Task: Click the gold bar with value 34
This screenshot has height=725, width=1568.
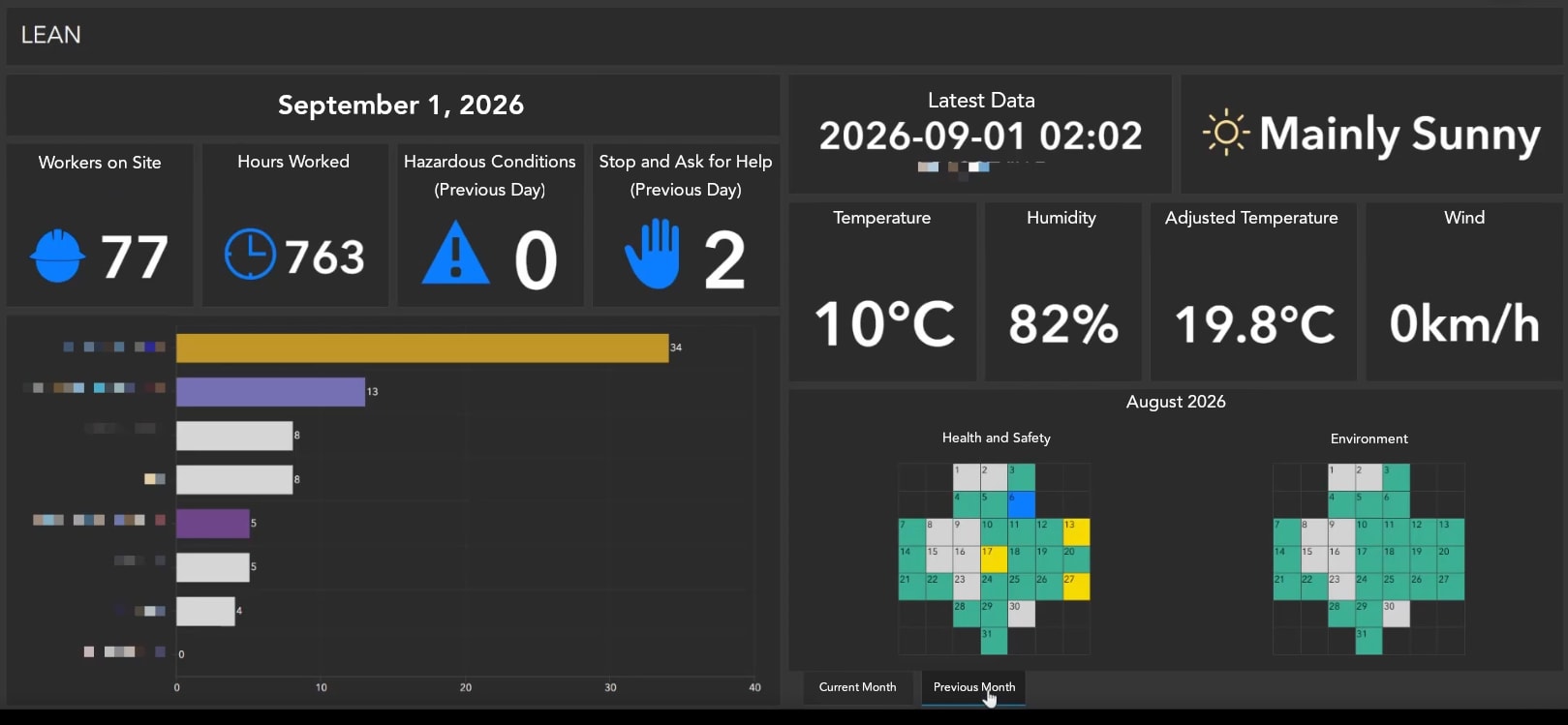Action: tap(422, 347)
